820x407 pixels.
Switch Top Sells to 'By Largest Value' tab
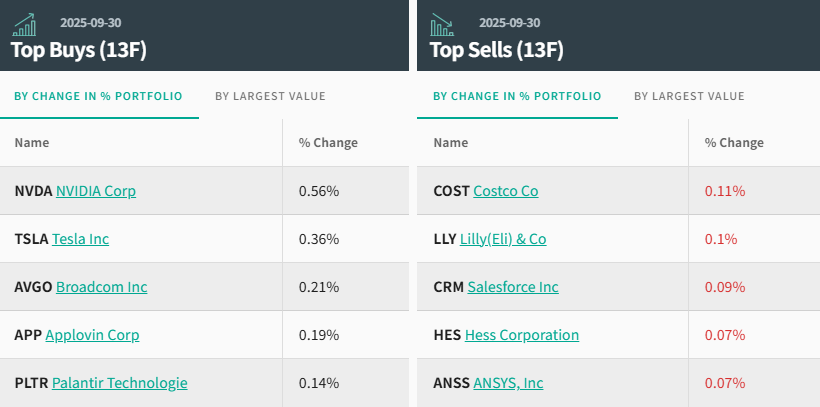tap(689, 96)
